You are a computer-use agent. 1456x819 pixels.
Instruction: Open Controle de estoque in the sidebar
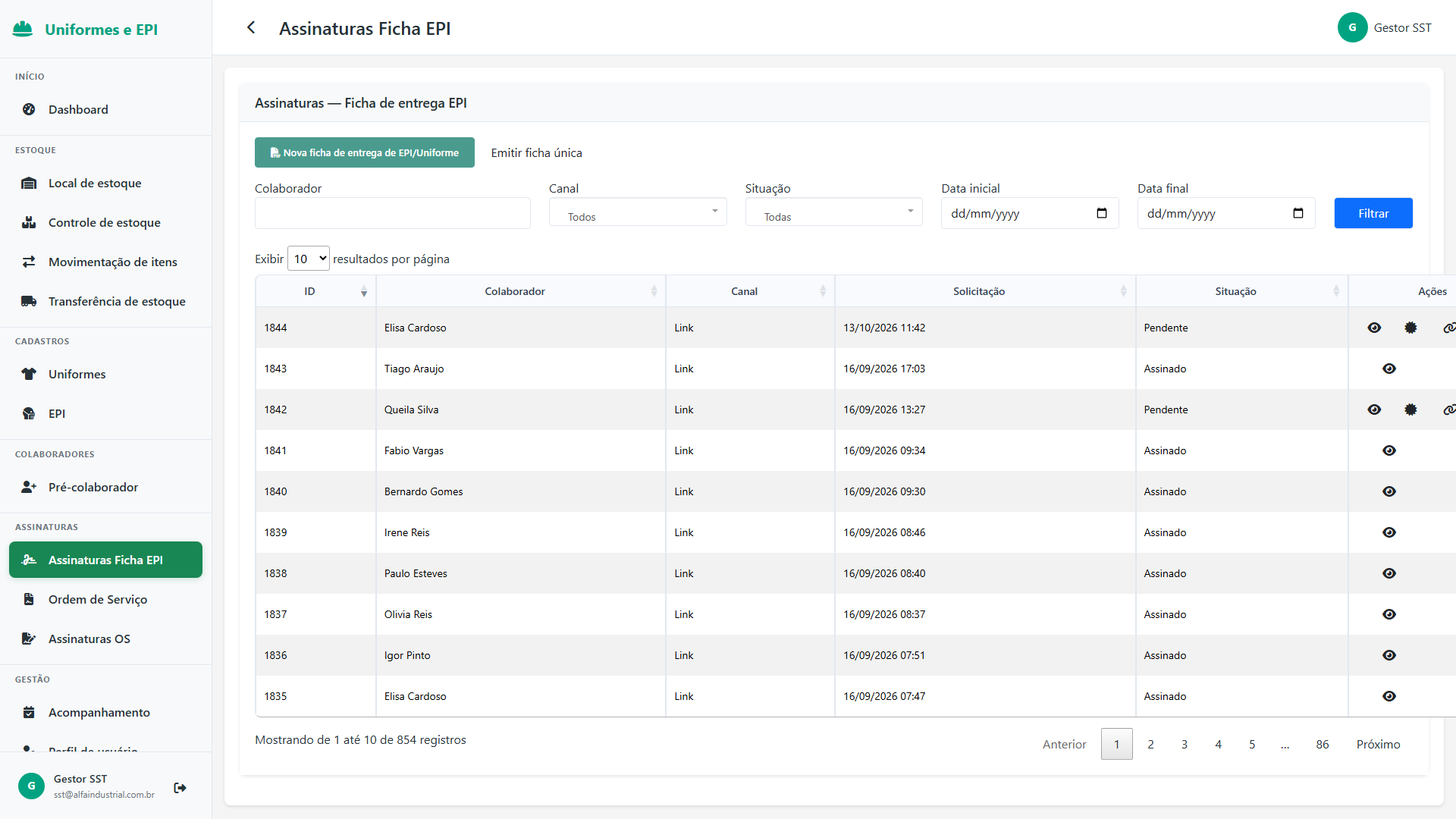(105, 222)
